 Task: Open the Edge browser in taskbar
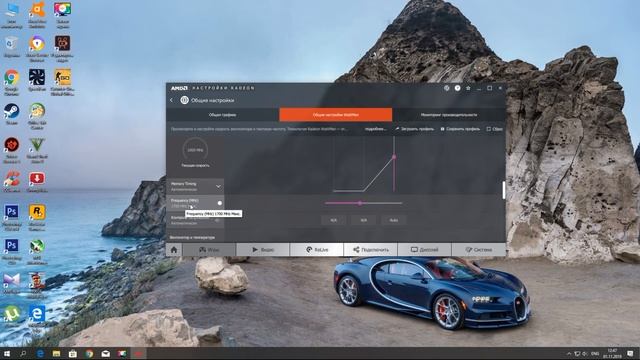point(40,353)
